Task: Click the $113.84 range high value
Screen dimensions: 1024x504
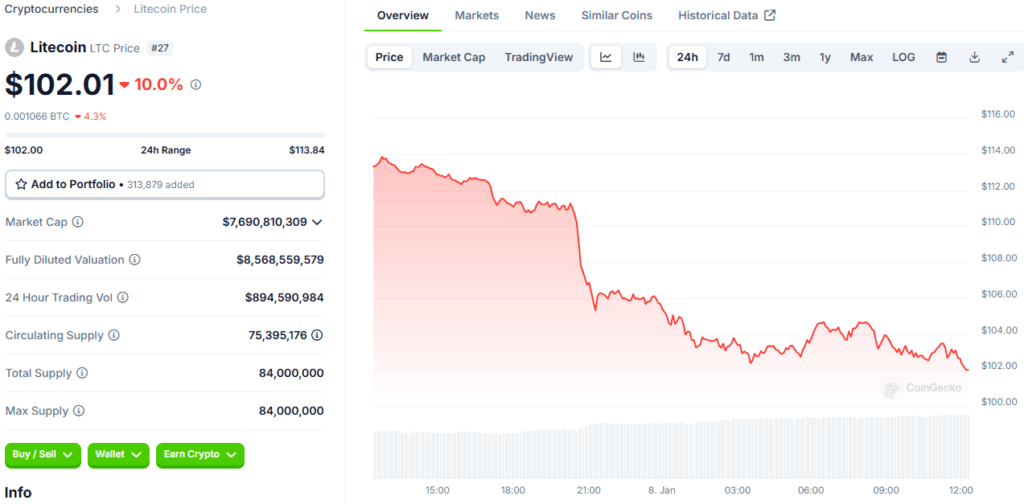Action: pyautogui.click(x=307, y=150)
